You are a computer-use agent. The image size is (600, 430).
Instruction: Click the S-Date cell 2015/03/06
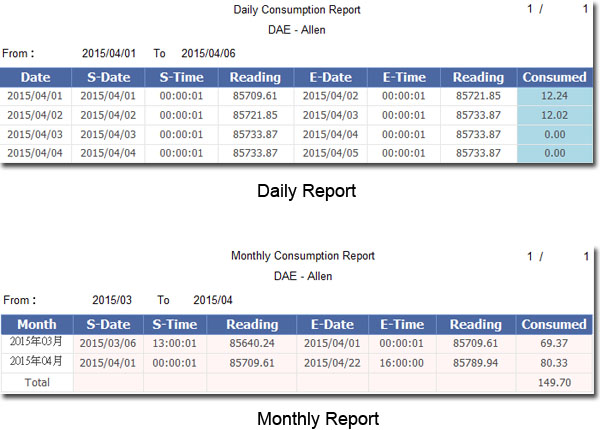click(x=108, y=343)
